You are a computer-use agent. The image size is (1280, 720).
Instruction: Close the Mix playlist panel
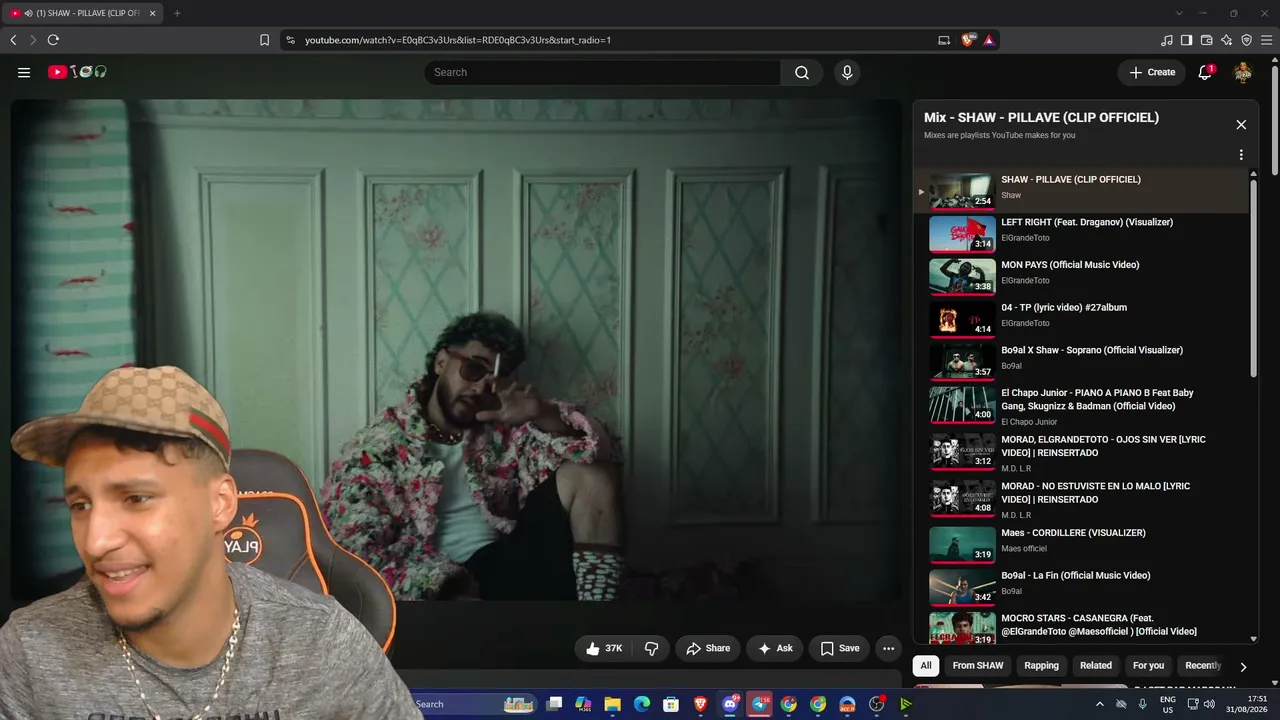point(1241,125)
